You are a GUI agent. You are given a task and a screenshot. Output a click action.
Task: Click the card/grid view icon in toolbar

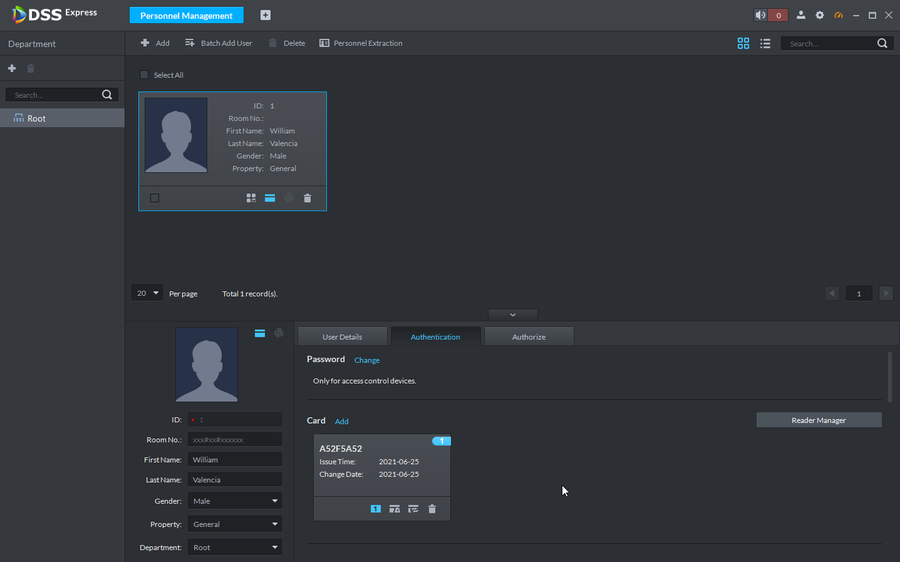pyautogui.click(x=743, y=44)
